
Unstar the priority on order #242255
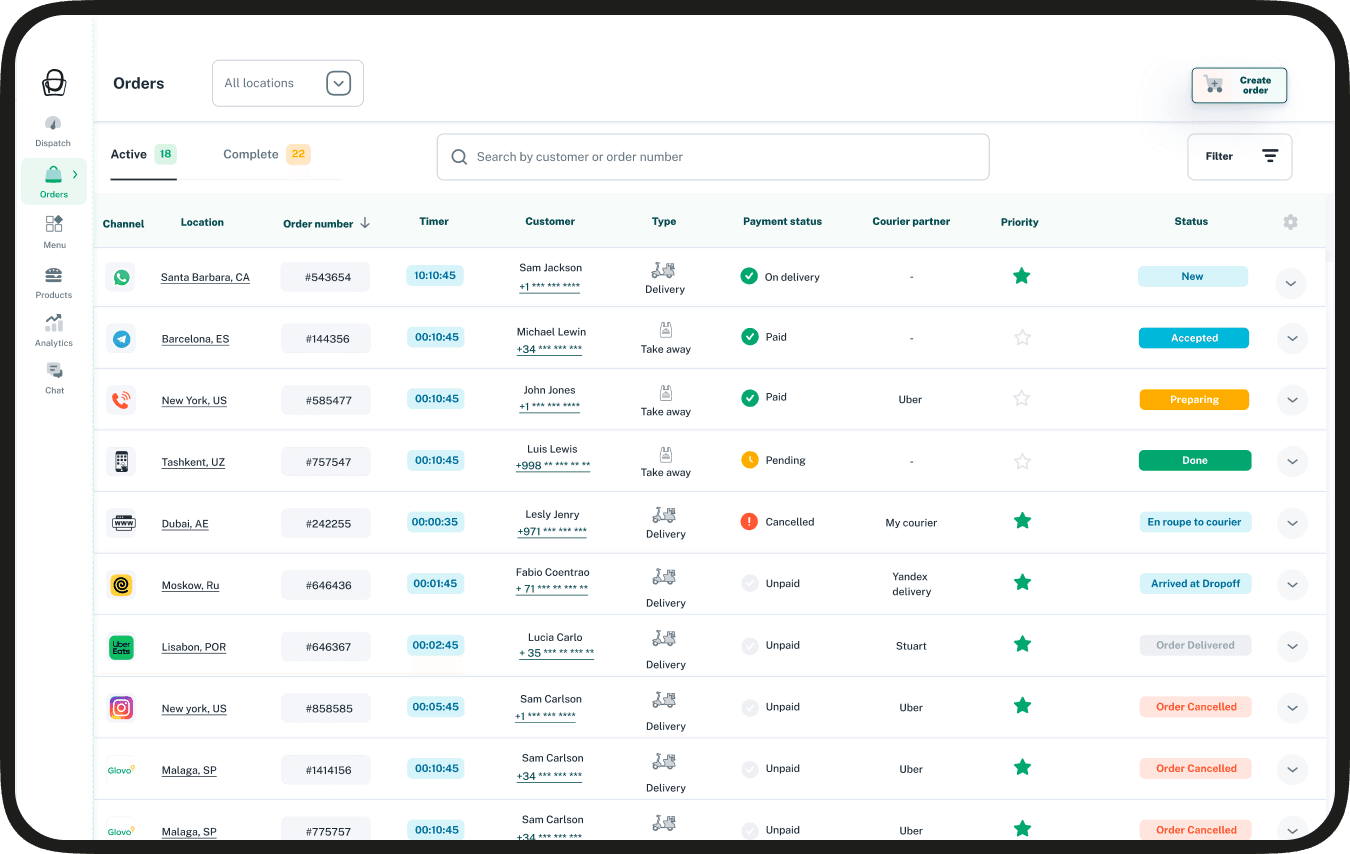(1022, 521)
